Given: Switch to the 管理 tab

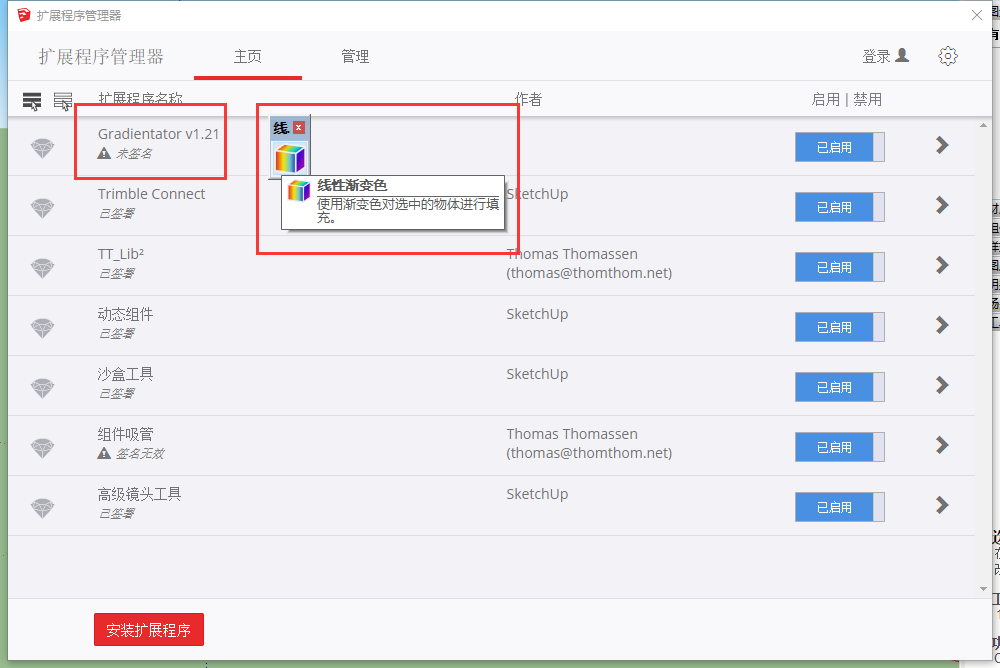Looking at the screenshot, I should coord(355,57).
